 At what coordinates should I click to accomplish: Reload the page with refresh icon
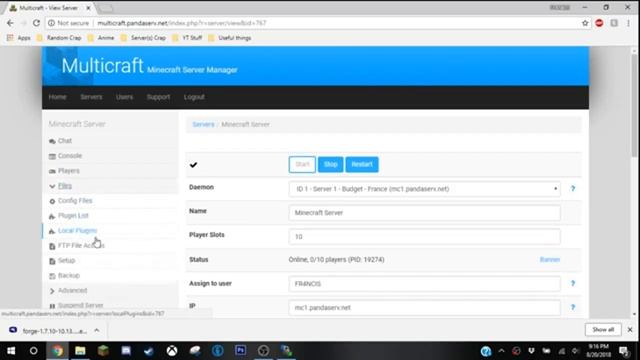click(x=36, y=23)
